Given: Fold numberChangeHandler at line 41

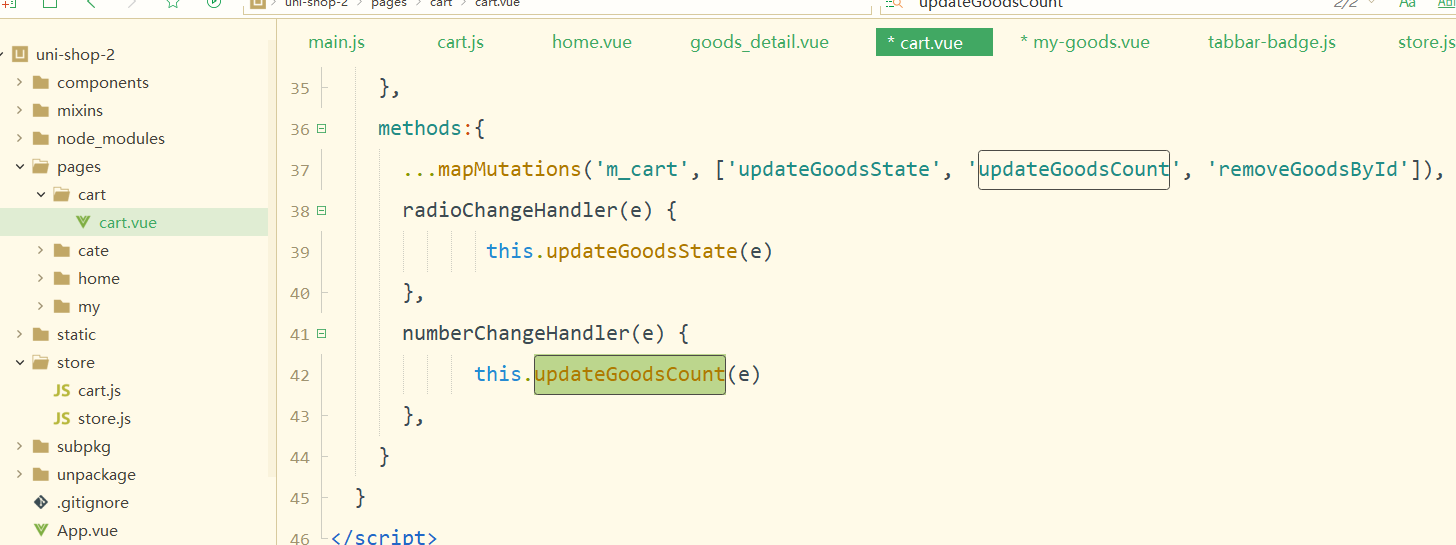Looking at the screenshot, I should 321,334.
